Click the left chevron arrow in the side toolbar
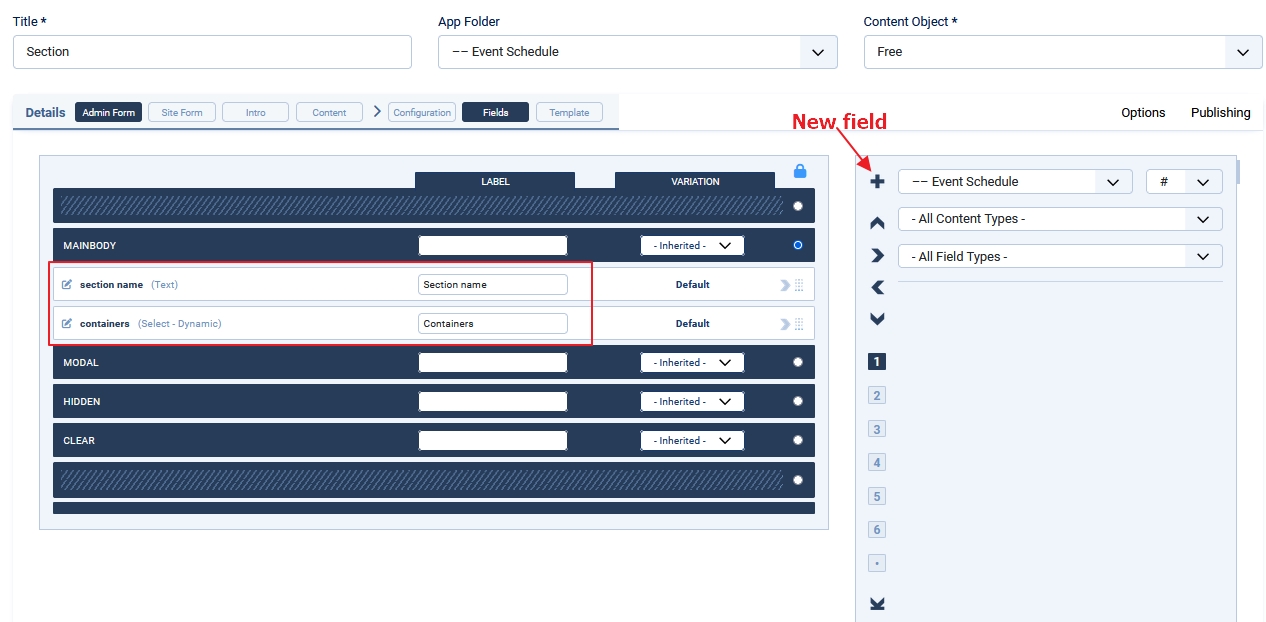This screenshot has height=622, width=1266. point(877,288)
